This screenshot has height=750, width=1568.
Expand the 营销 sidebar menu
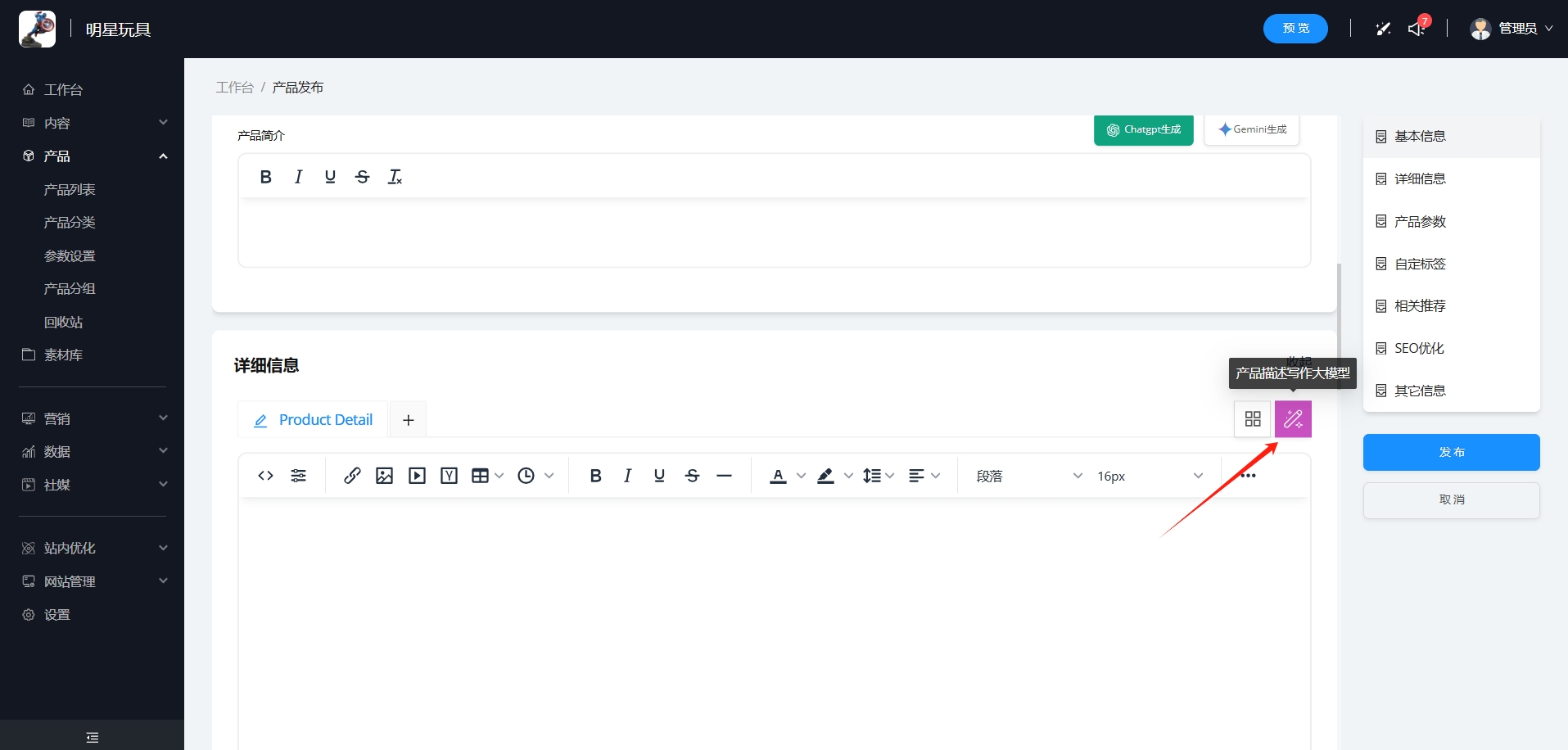pyautogui.click(x=93, y=418)
